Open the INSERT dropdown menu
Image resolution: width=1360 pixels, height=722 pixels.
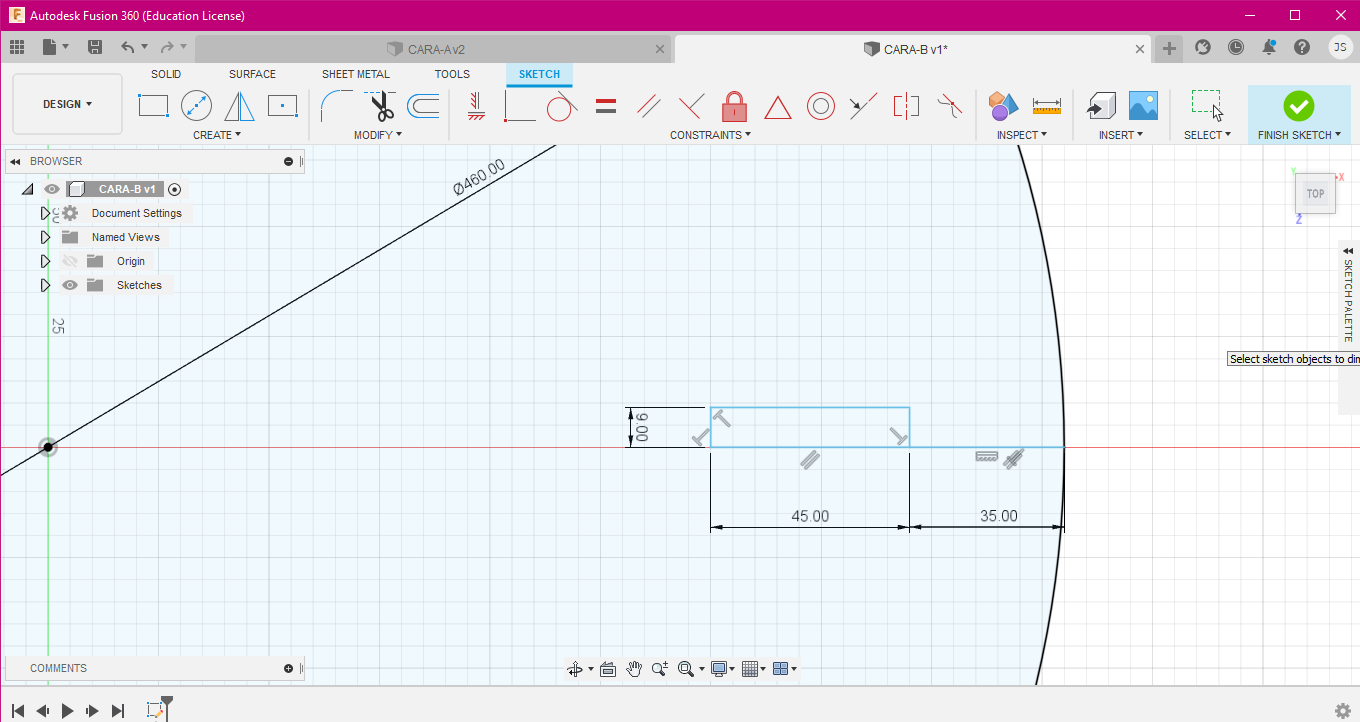click(1121, 135)
